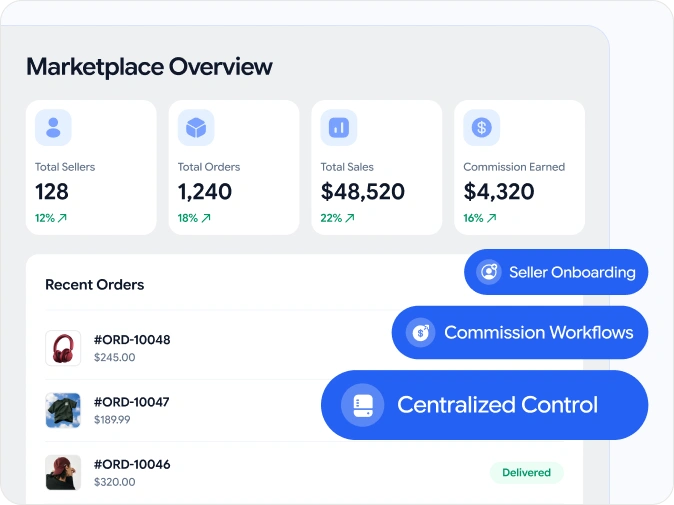This screenshot has width=674, height=505.
Task: Open order #ORD-10047
Action: [x=132, y=402]
